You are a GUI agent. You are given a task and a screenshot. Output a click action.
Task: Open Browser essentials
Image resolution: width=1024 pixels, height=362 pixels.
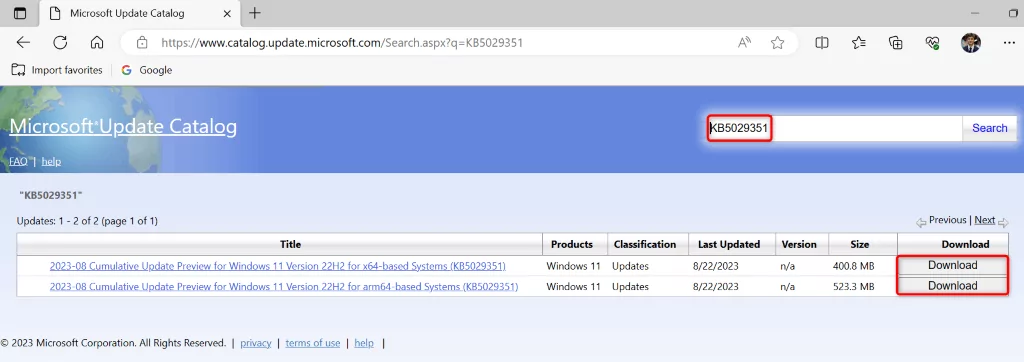(933, 42)
